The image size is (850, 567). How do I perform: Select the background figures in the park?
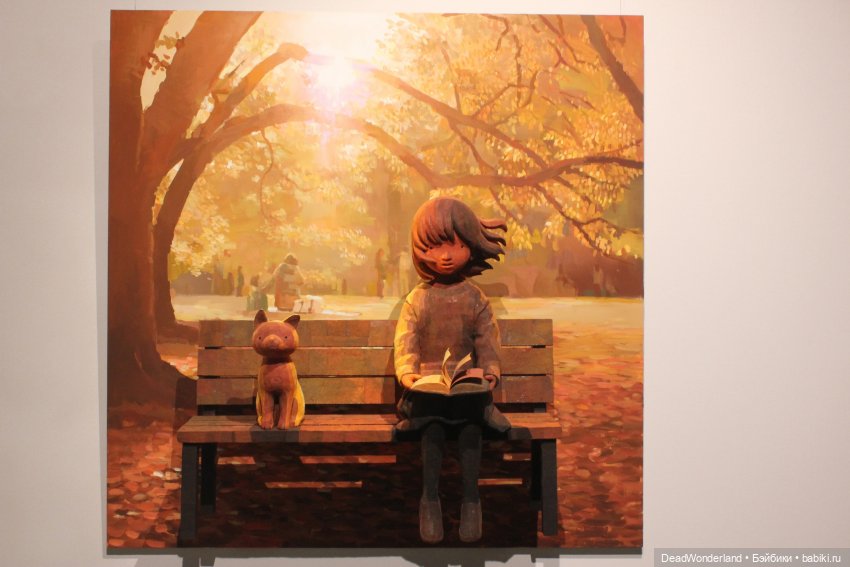285,283
